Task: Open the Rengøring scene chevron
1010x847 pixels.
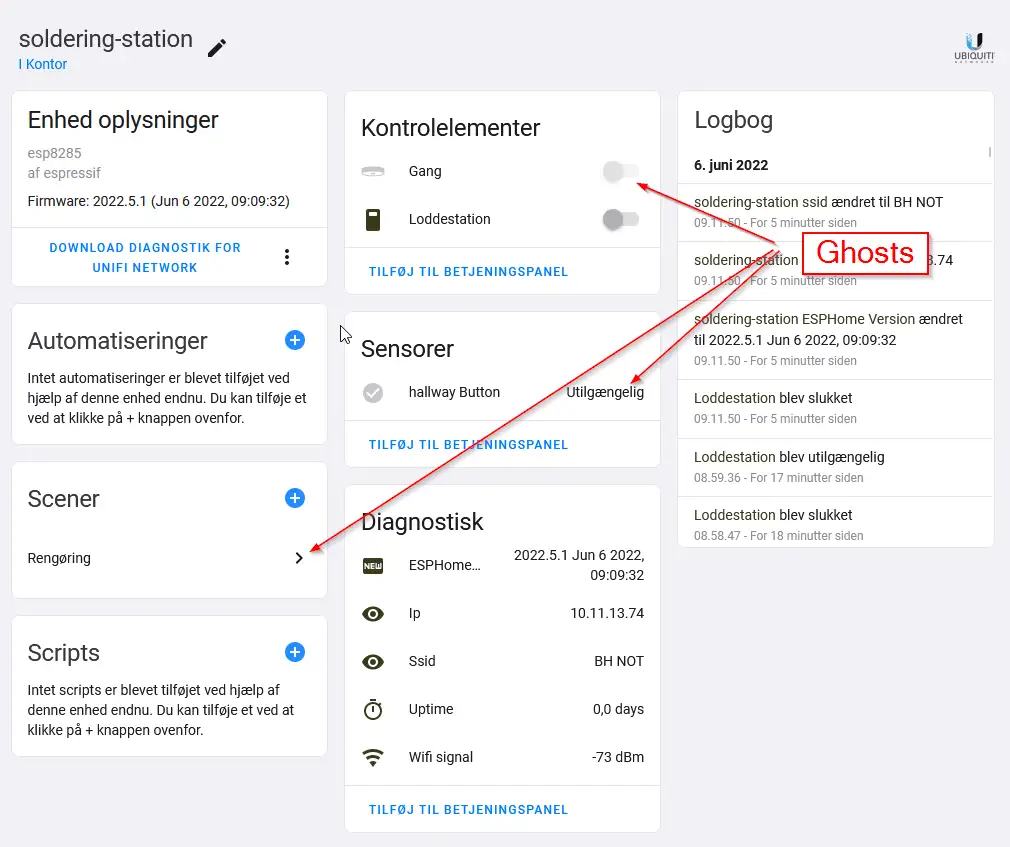Action: tap(299, 558)
